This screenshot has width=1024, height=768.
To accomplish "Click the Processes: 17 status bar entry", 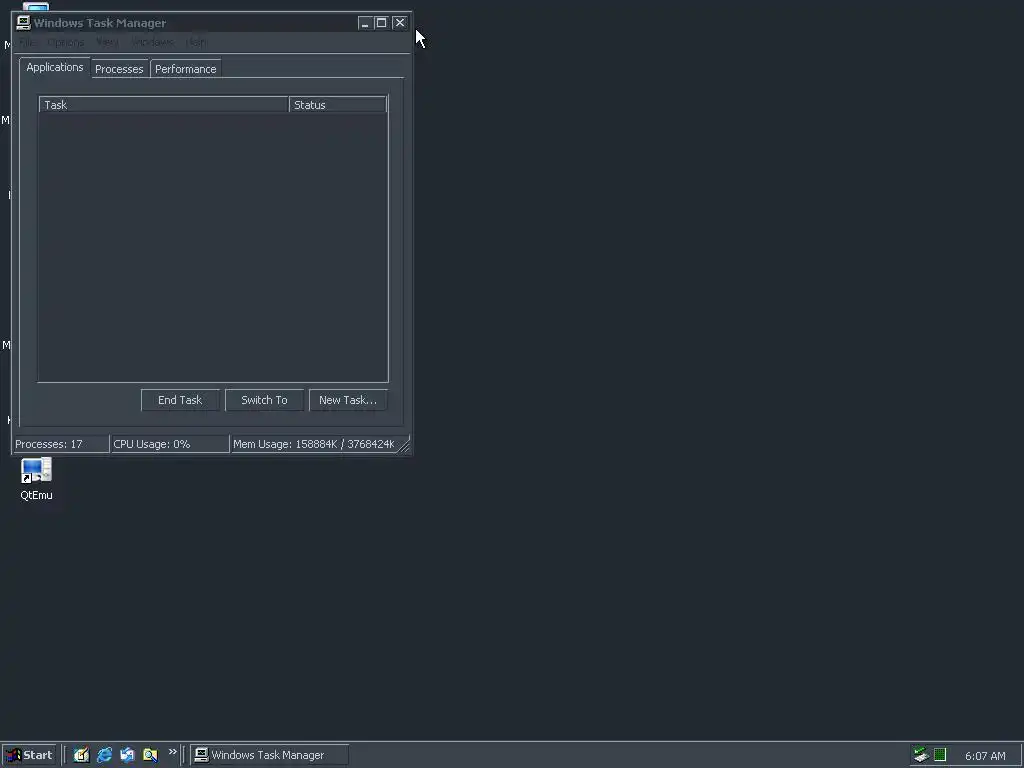I will 61,444.
